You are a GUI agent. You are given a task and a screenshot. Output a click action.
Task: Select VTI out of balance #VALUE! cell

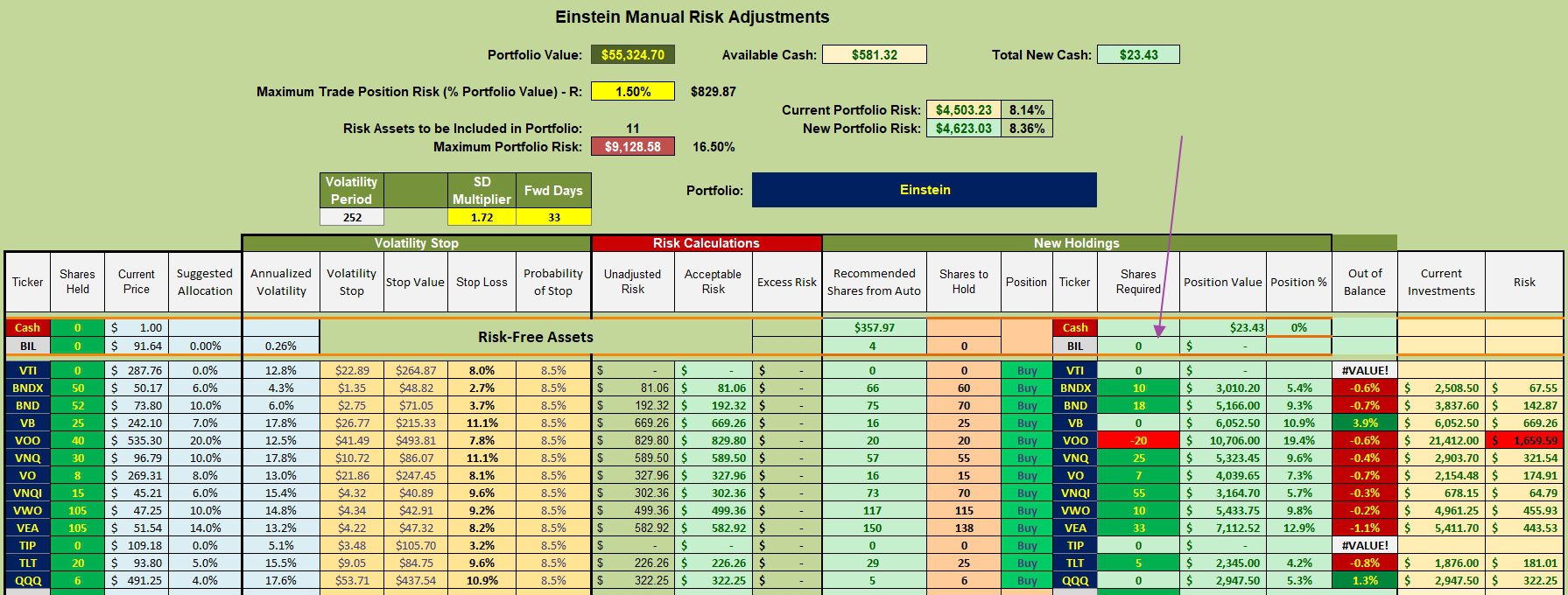[x=1364, y=370]
